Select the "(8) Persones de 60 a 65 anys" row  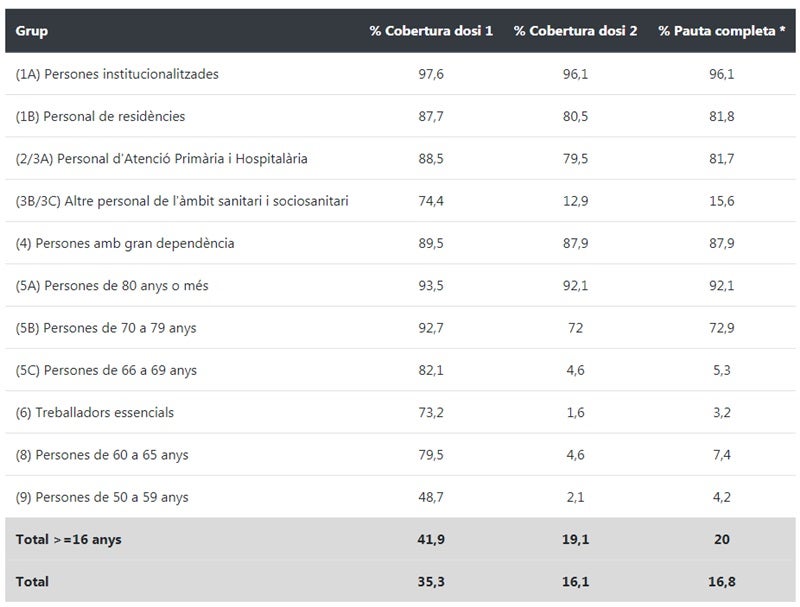click(x=102, y=455)
